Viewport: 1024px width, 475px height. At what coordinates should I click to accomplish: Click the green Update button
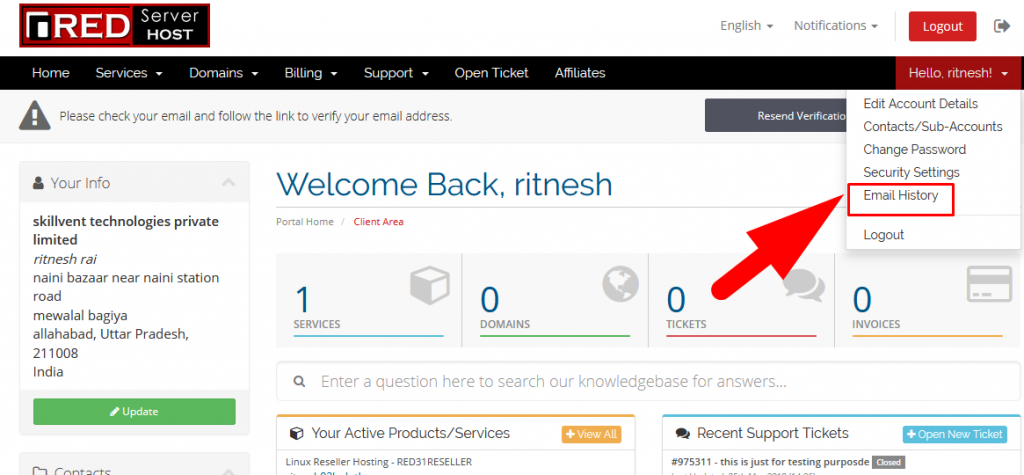[134, 411]
